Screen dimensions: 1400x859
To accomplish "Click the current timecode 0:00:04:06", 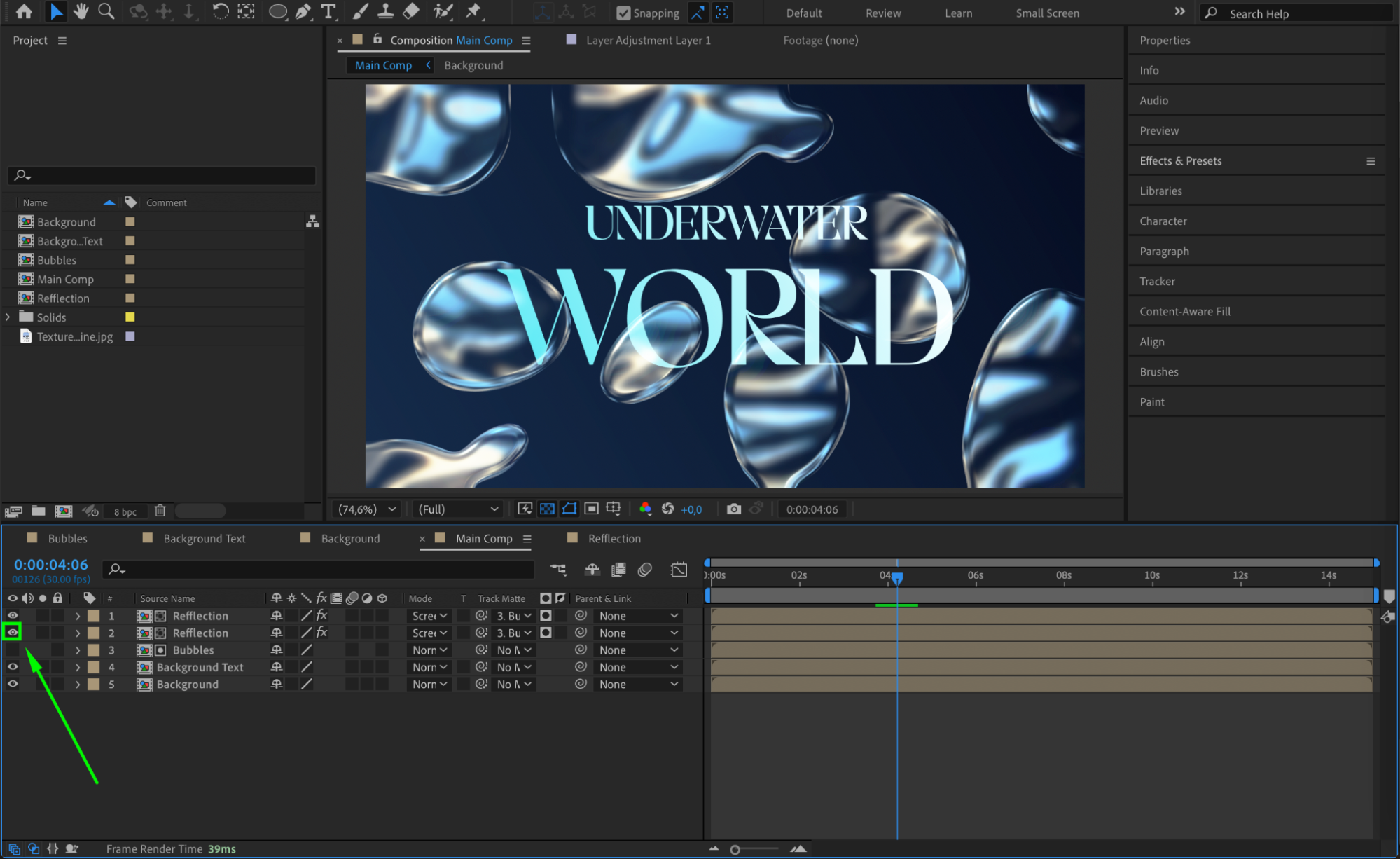I will coord(51,565).
